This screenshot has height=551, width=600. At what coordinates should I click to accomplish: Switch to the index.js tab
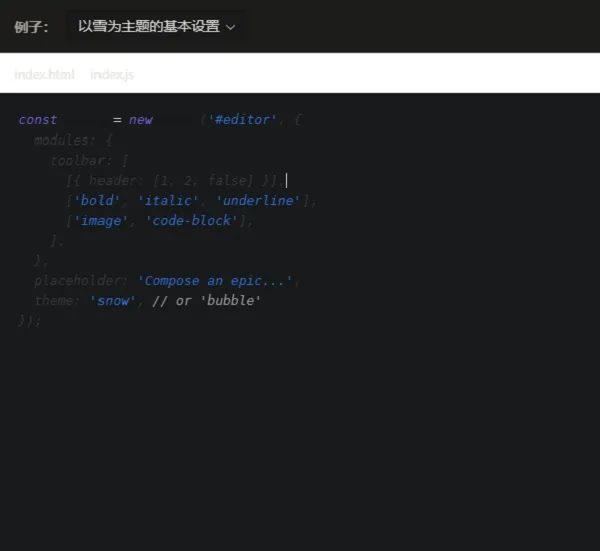[x=112, y=74]
